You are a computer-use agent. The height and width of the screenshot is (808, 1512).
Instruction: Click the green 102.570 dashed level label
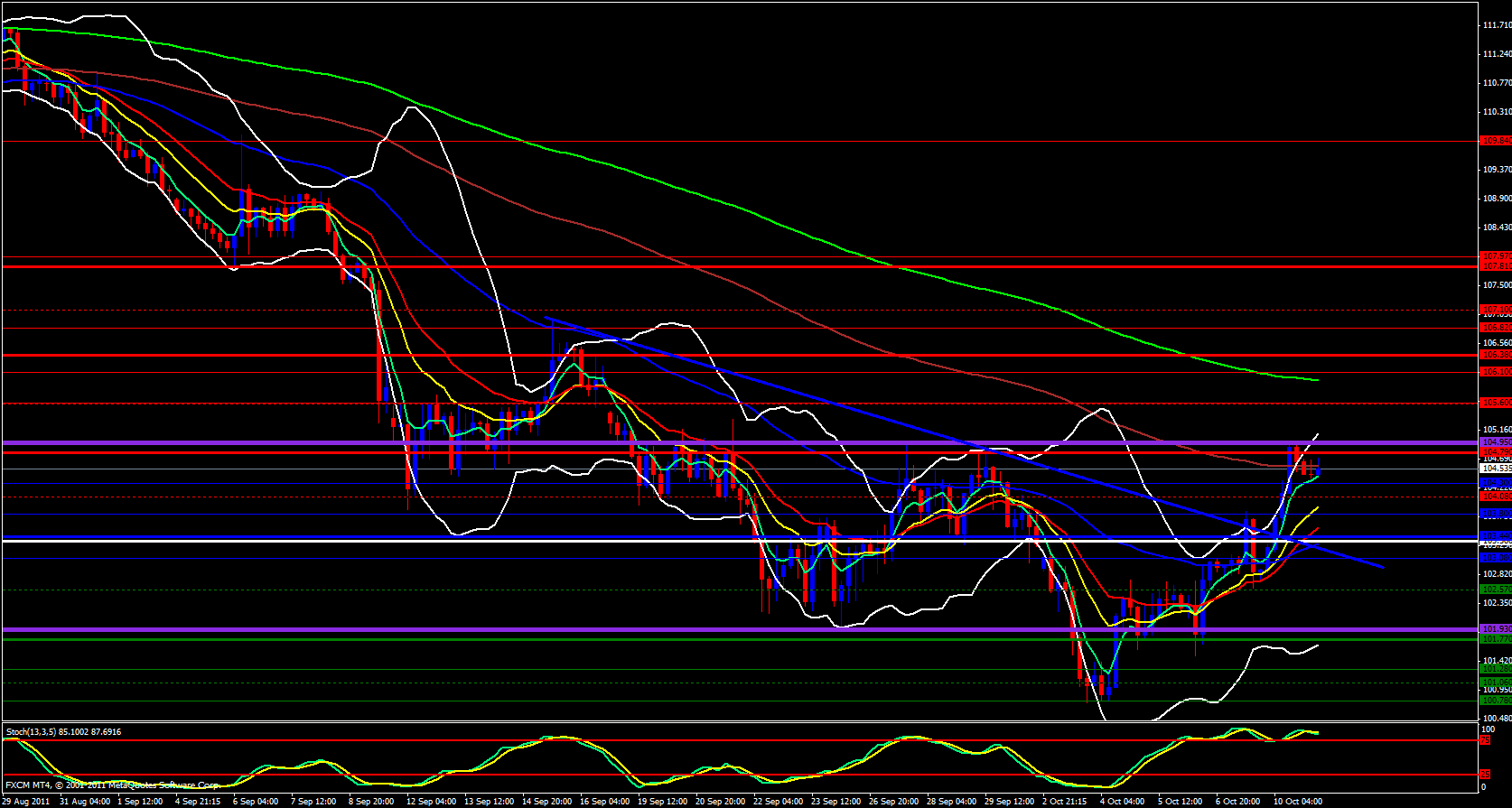1496,590
